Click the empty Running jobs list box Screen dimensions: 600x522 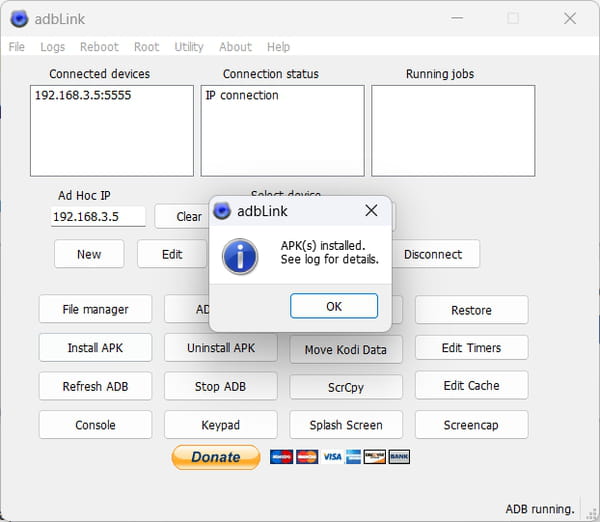pyautogui.click(x=453, y=130)
